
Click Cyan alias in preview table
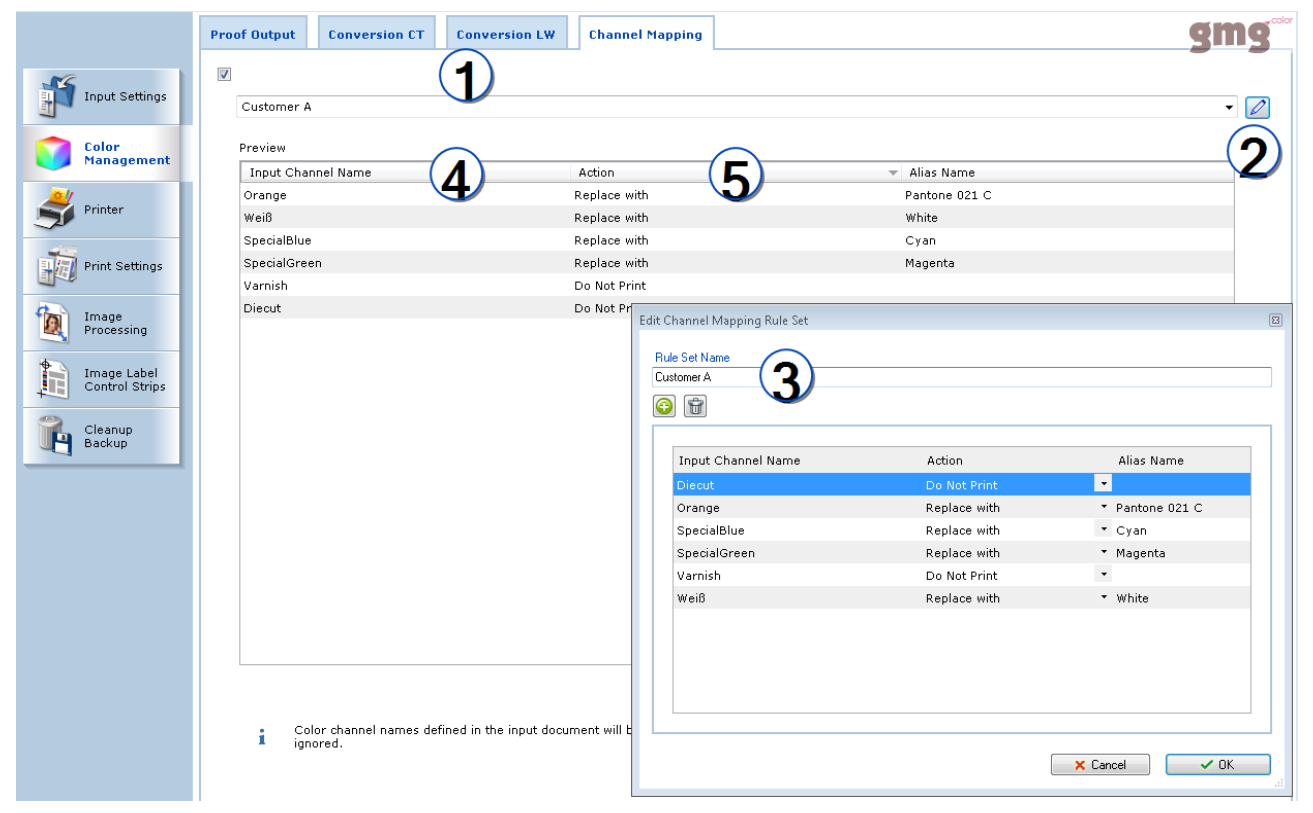(920, 240)
